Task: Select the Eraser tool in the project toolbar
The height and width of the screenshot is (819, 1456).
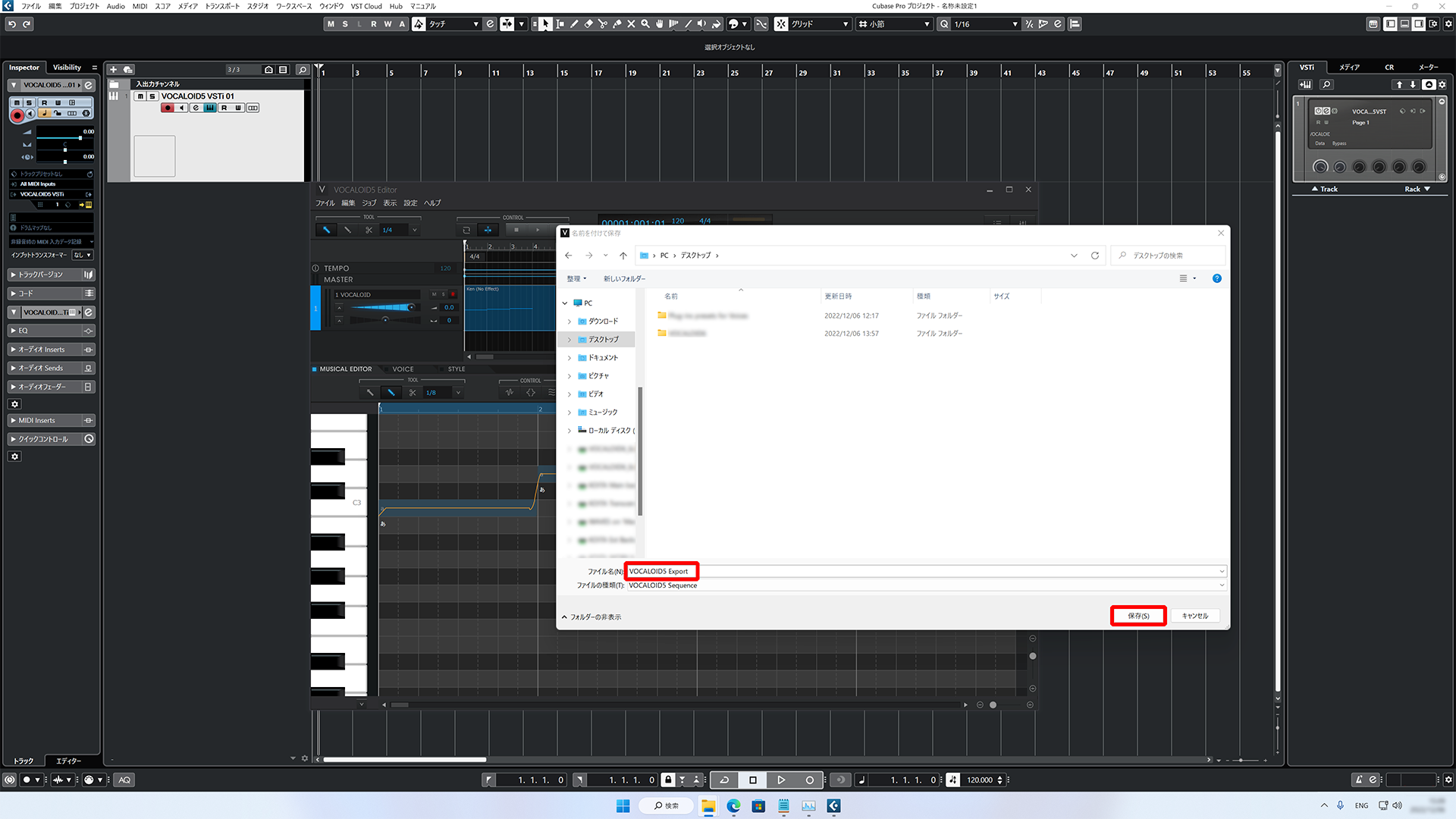Action: pyautogui.click(x=588, y=24)
